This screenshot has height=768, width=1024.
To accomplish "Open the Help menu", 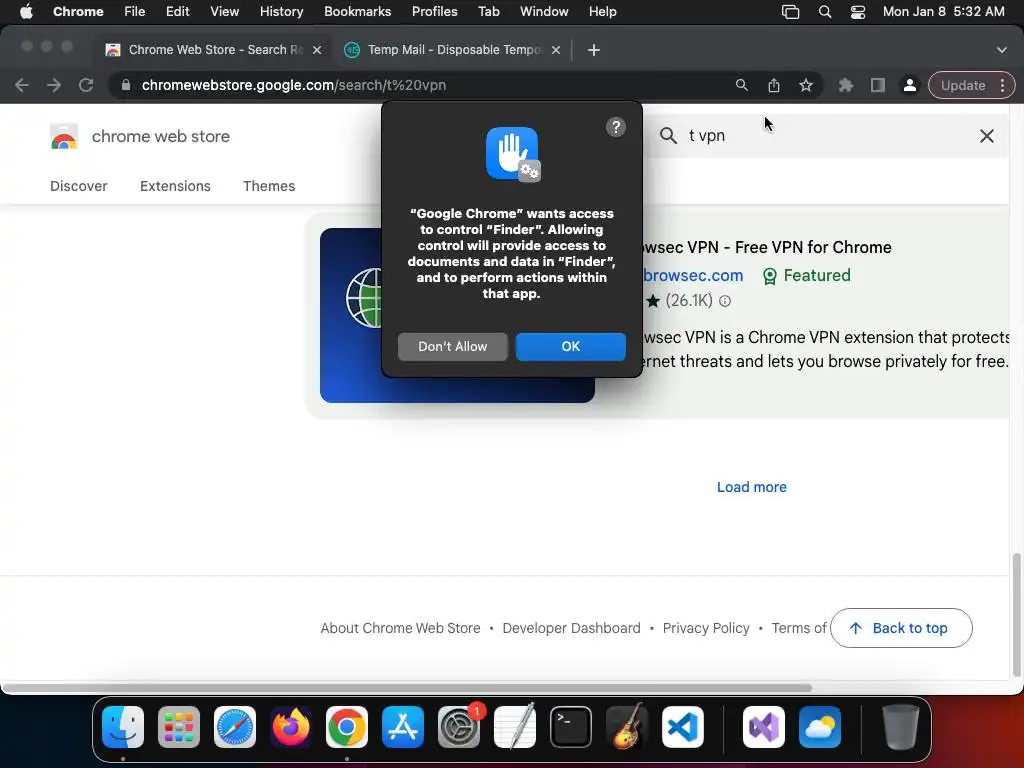I will click(602, 12).
